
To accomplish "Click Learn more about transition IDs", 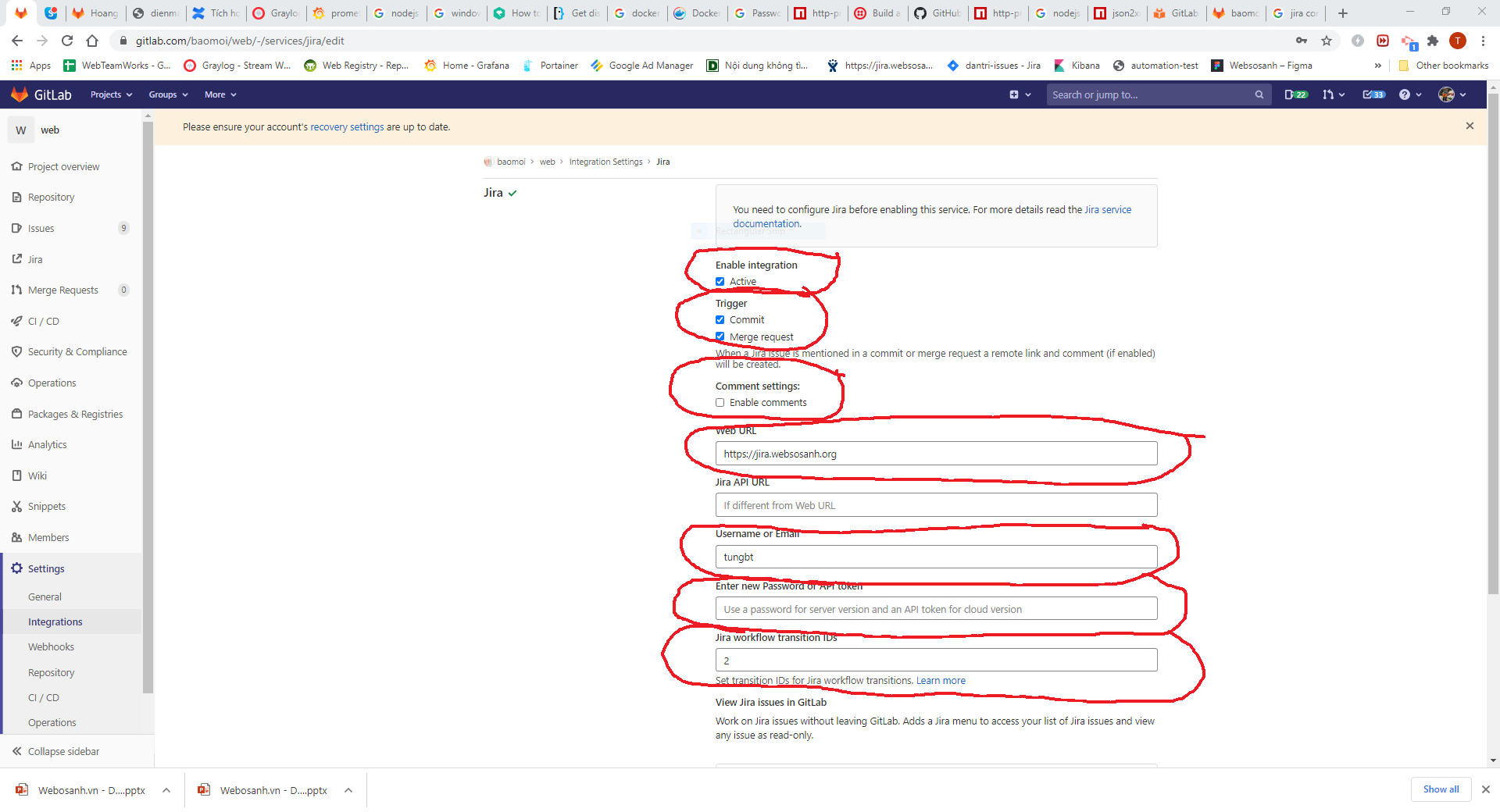I will pos(941,681).
